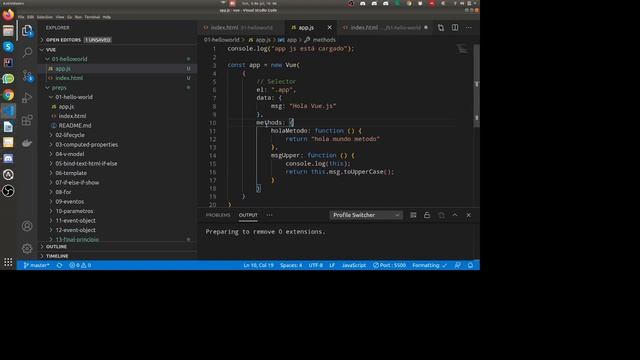The image size is (640, 360).
Task: Open the Run and Debug view
Action: point(27,98)
